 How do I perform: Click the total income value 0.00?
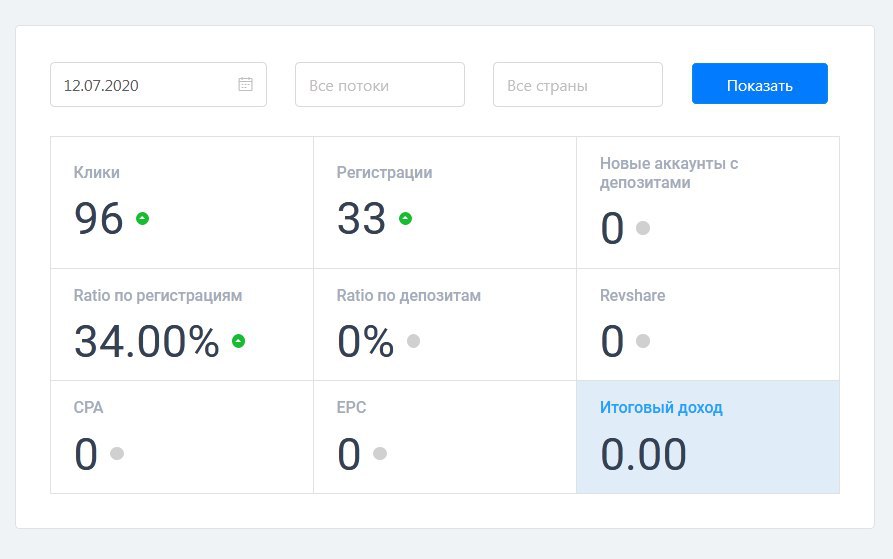pyautogui.click(x=644, y=454)
